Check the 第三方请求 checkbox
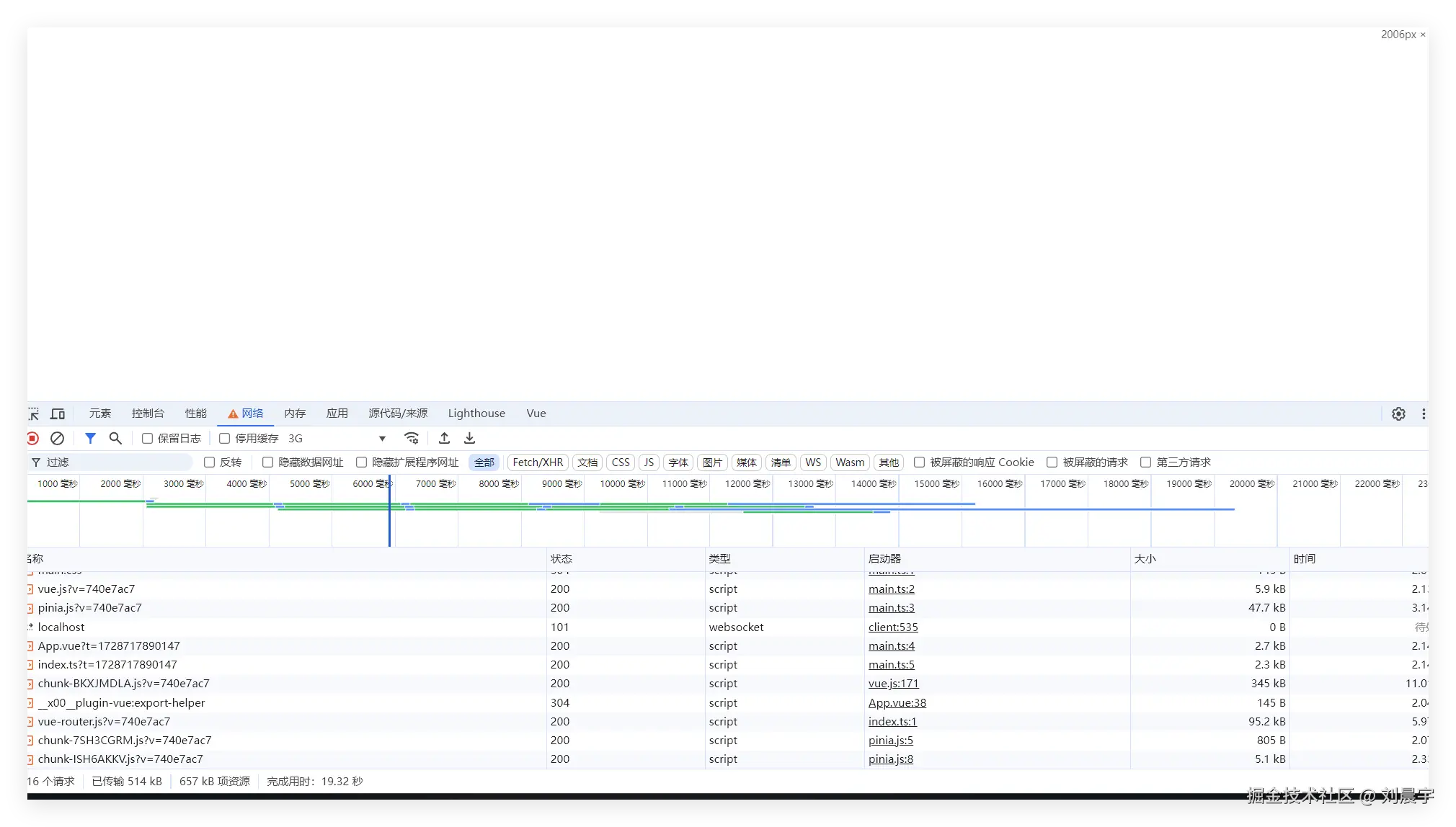This screenshot has height=827, width=1456. point(1145,462)
